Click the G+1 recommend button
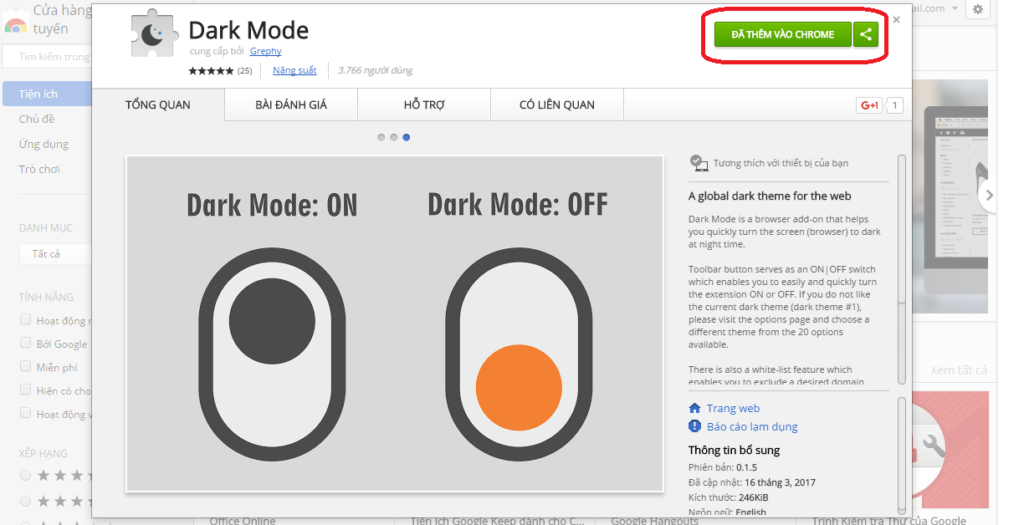The height and width of the screenshot is (525, 1024). (869, 105)
